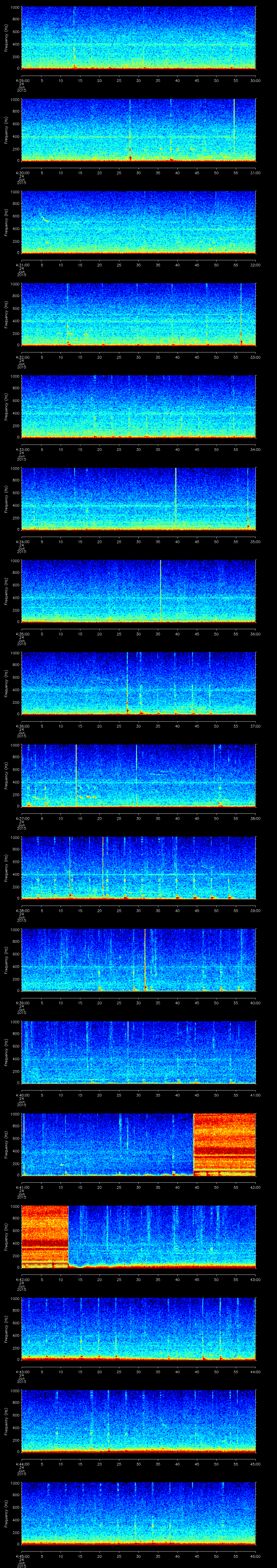Click the 35:00 end time label
This screenshot has width=277, height=1568.
tap(255, 542)
